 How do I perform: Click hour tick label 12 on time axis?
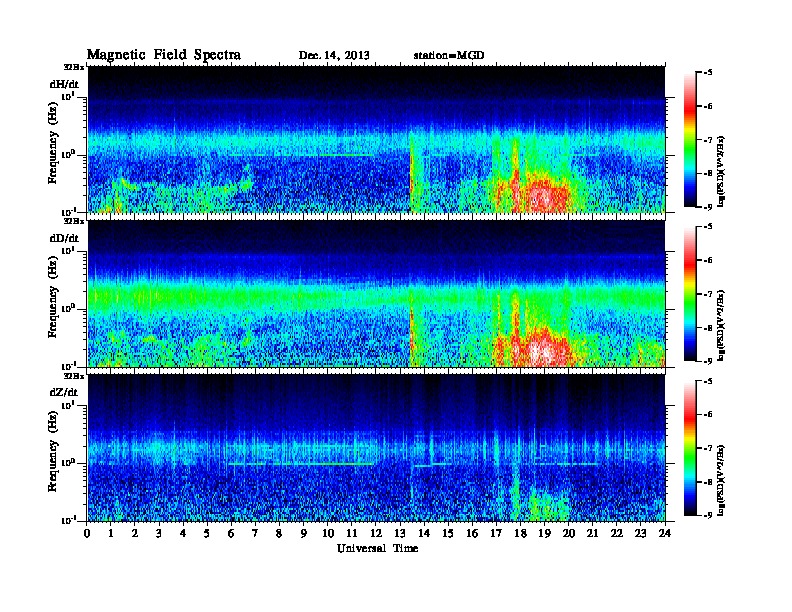point(376,534)
